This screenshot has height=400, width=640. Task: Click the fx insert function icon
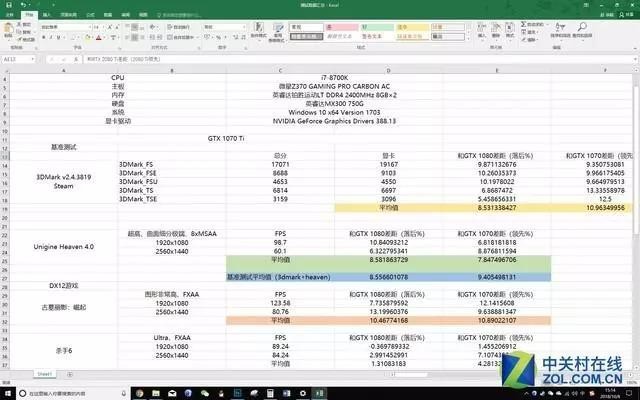[76, 59]
